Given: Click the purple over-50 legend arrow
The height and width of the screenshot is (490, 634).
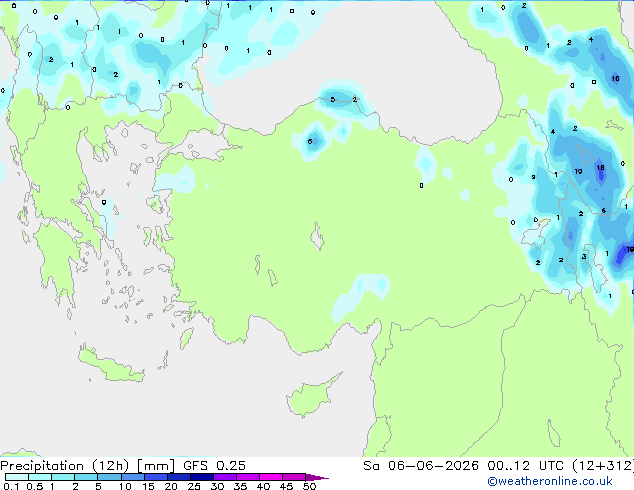Looking at the screenshot, I should click(x=317, y=477).
